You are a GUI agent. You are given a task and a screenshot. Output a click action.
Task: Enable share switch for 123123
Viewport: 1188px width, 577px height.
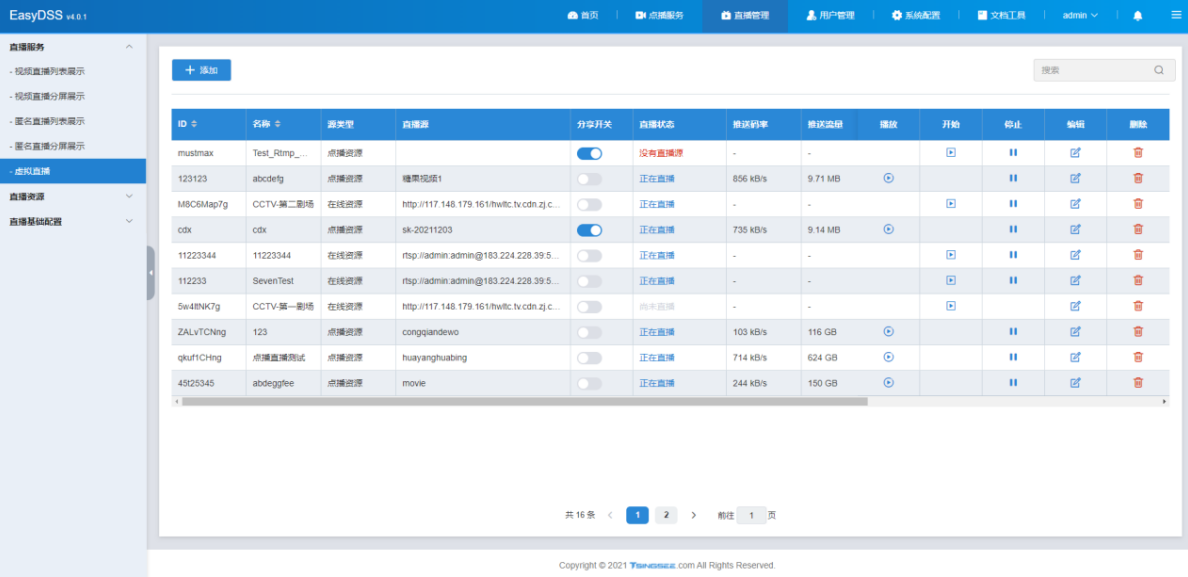tap(589, 179)
